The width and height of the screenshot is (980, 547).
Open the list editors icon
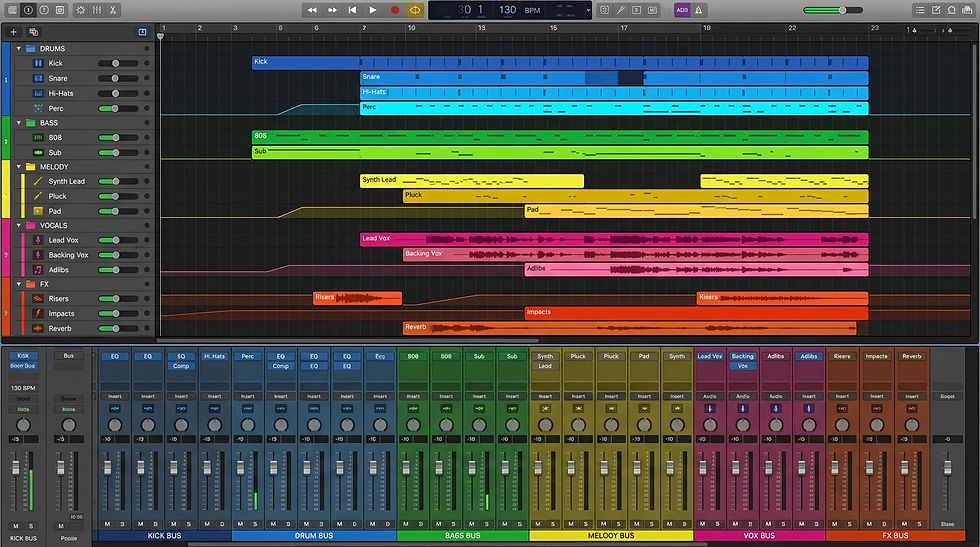920,10
